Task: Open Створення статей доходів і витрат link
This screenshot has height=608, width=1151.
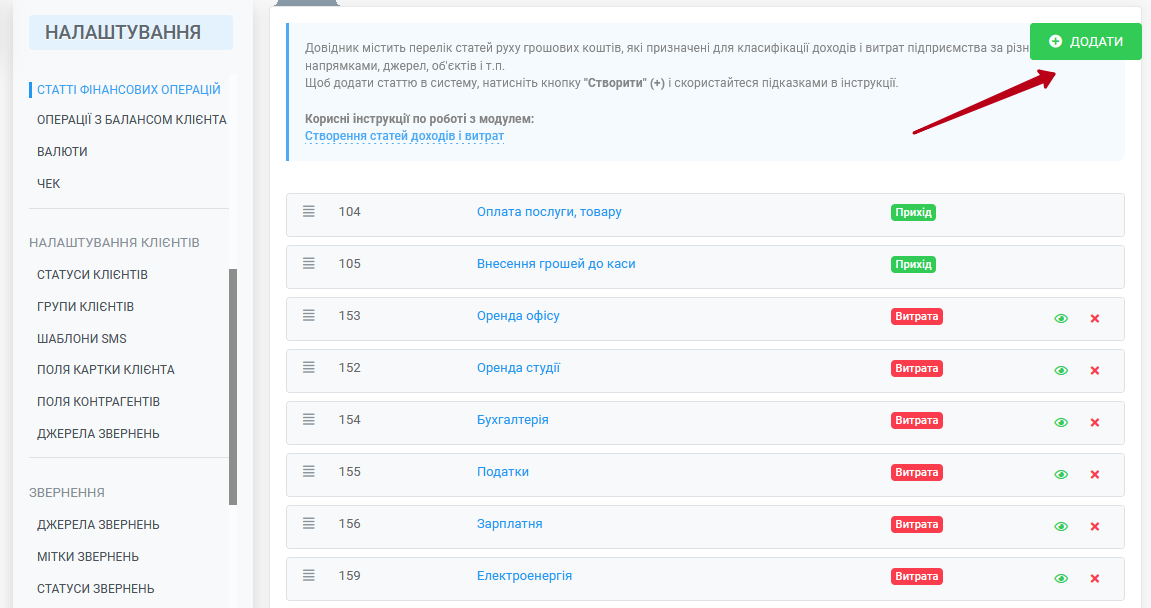Action: coord(404,135)
